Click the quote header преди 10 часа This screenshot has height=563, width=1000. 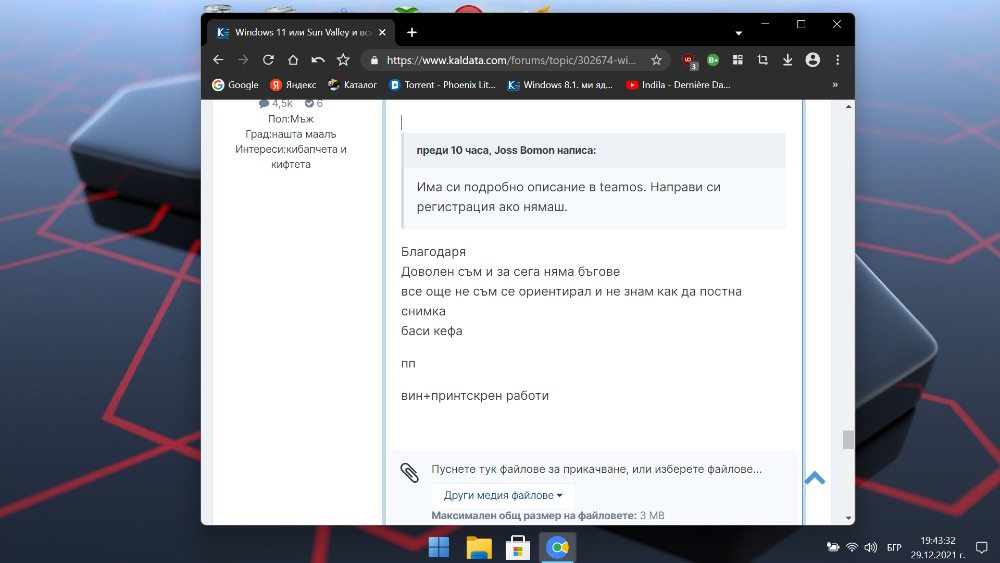pyautogui.click(x=506, y=150)
